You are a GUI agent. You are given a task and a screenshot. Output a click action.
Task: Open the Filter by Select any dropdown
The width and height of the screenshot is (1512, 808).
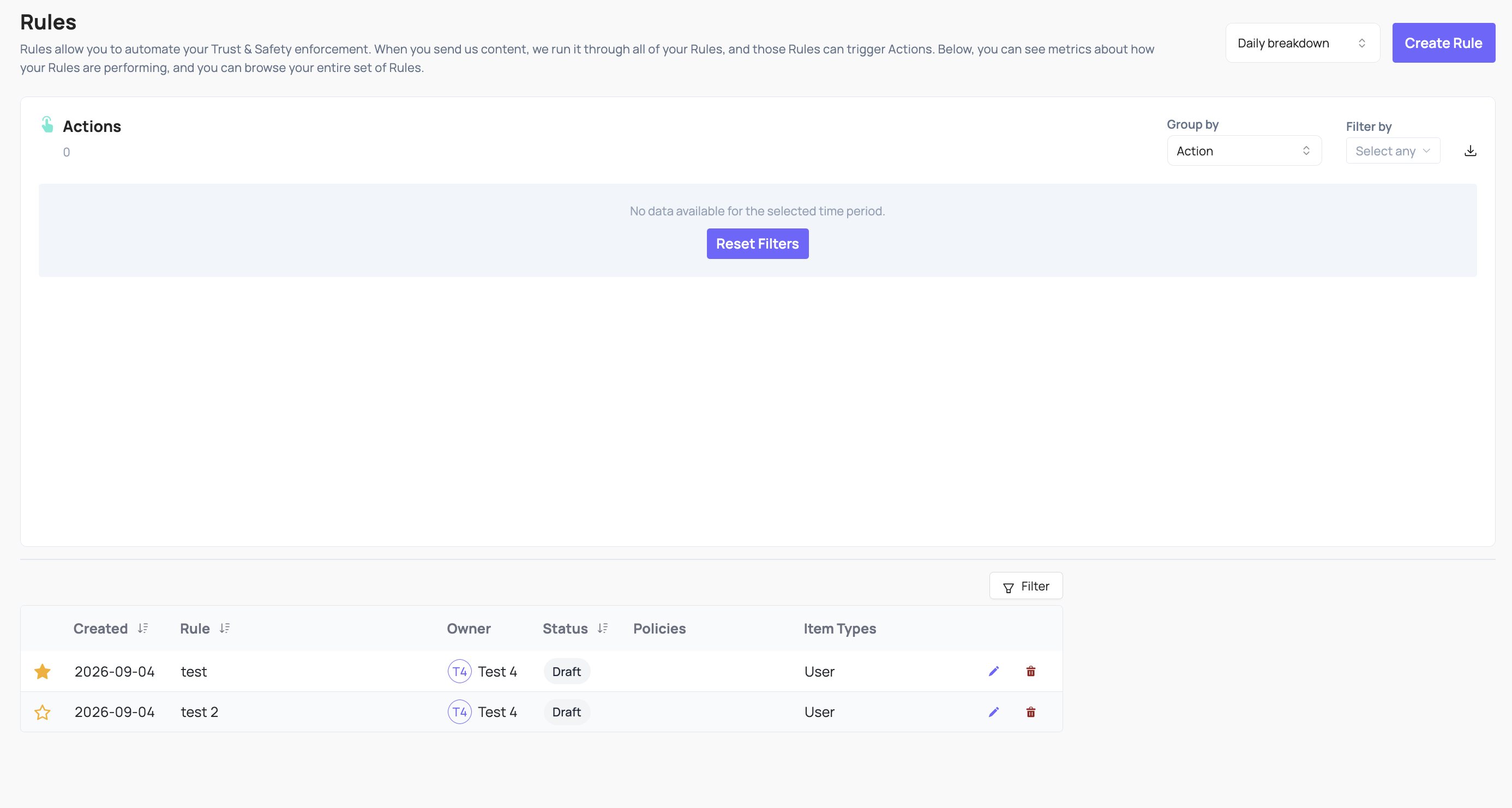pos(1393,151)
